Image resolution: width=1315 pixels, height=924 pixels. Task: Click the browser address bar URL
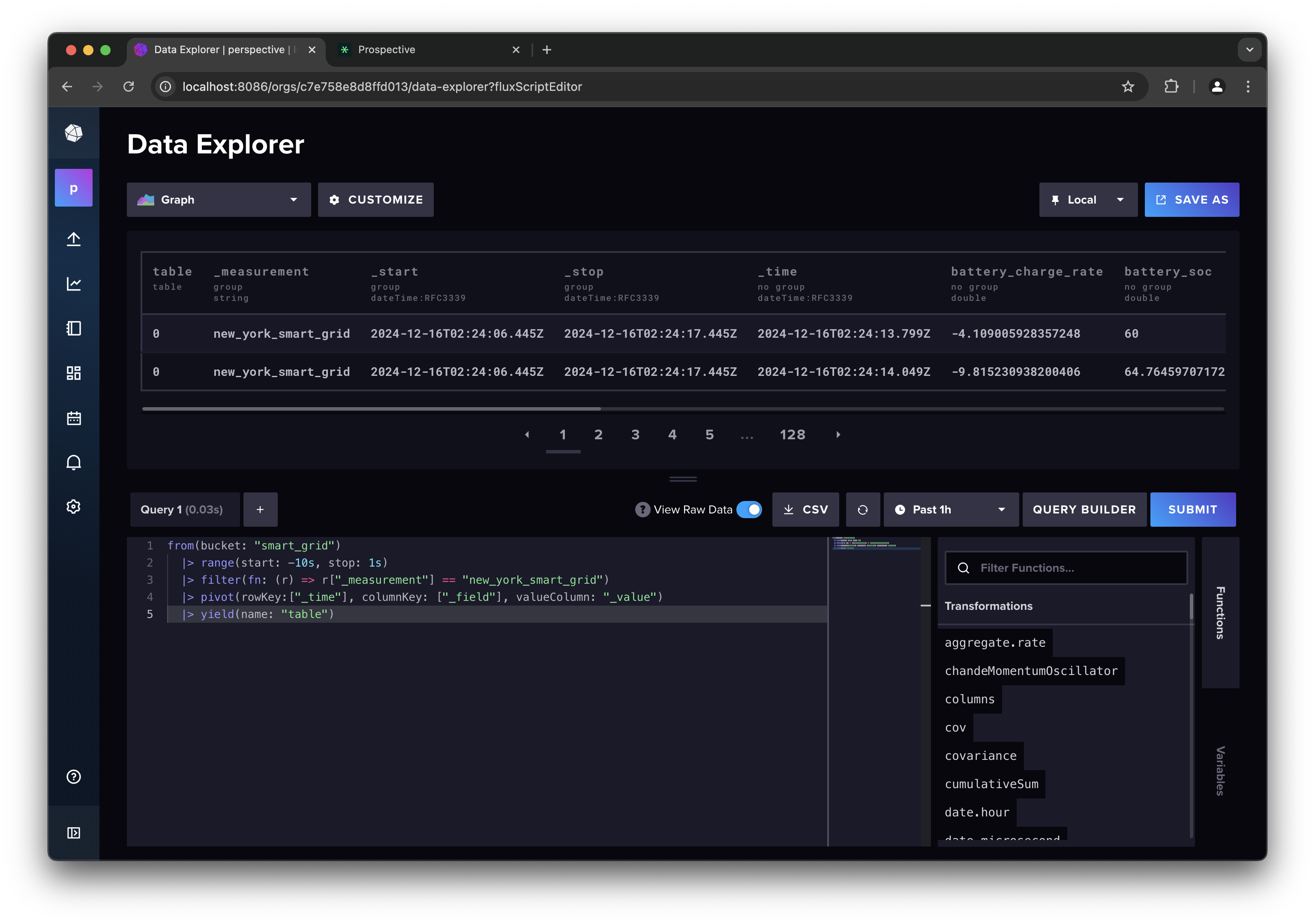point(382,87)
